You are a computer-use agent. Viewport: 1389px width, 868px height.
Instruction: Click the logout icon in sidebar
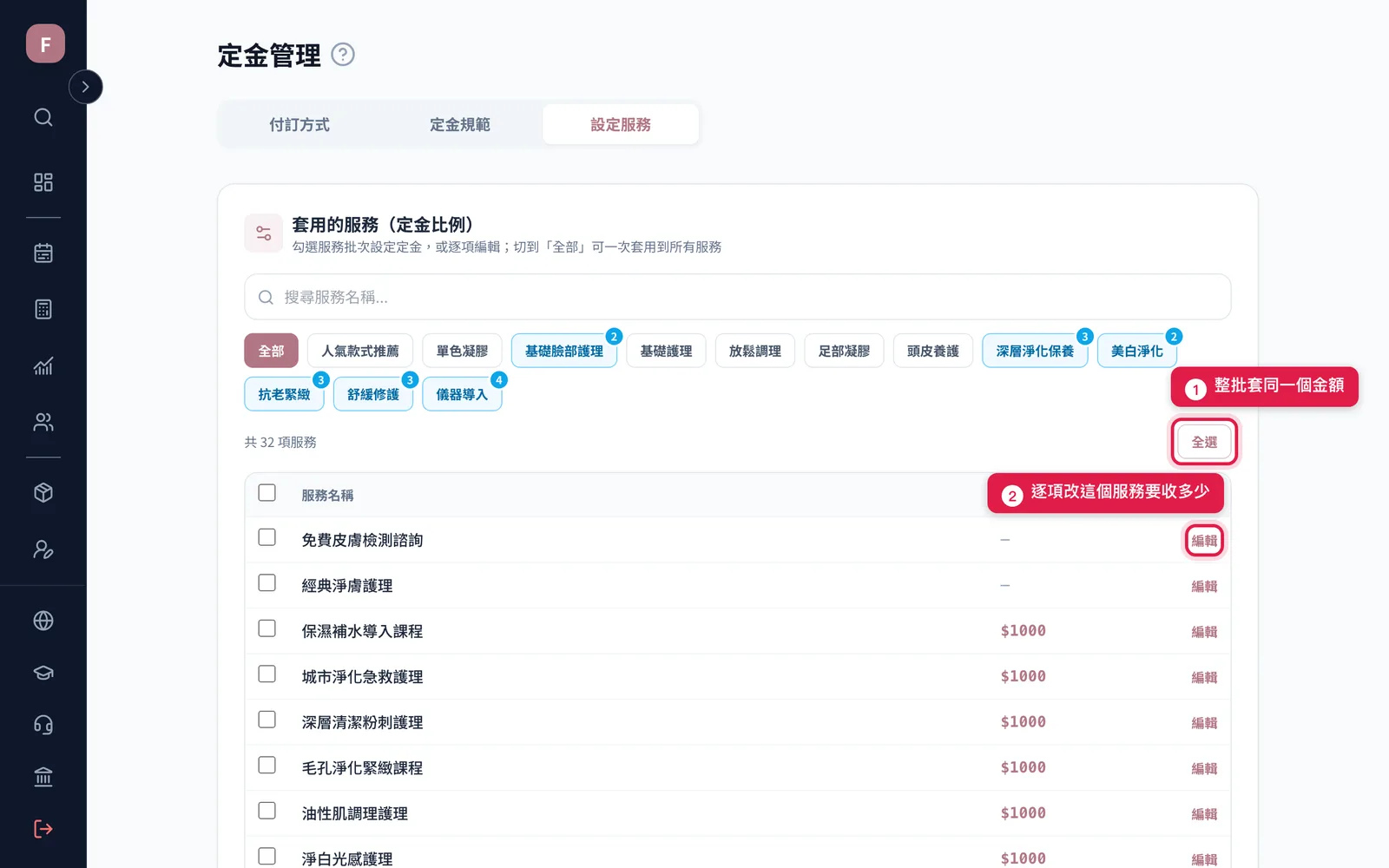(43, 829)
